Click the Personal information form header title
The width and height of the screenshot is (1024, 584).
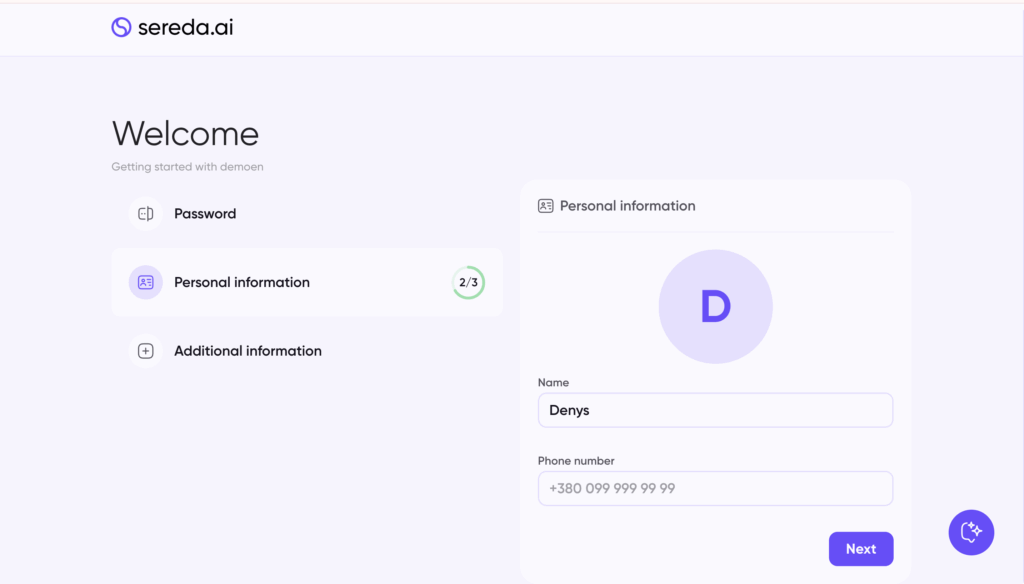click(x=628, y=206)
